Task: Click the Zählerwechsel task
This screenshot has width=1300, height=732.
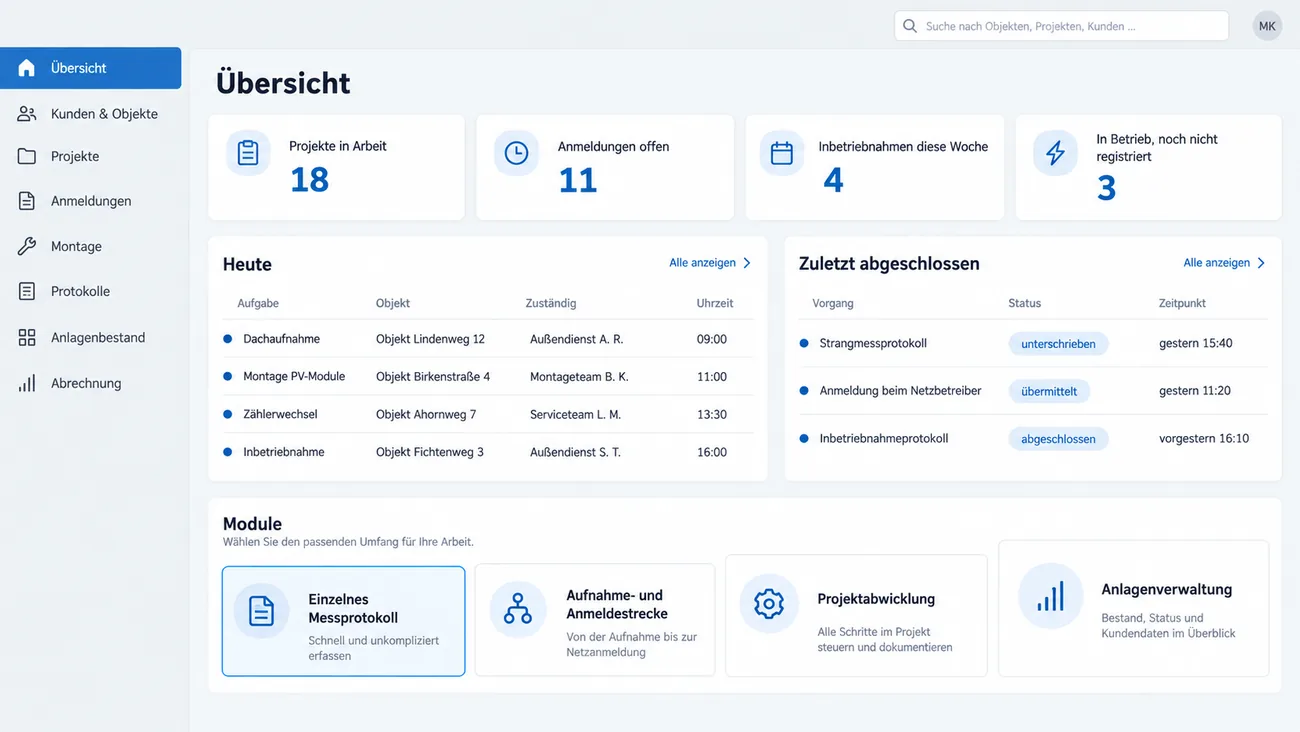Action: click(x=280, y=414)
